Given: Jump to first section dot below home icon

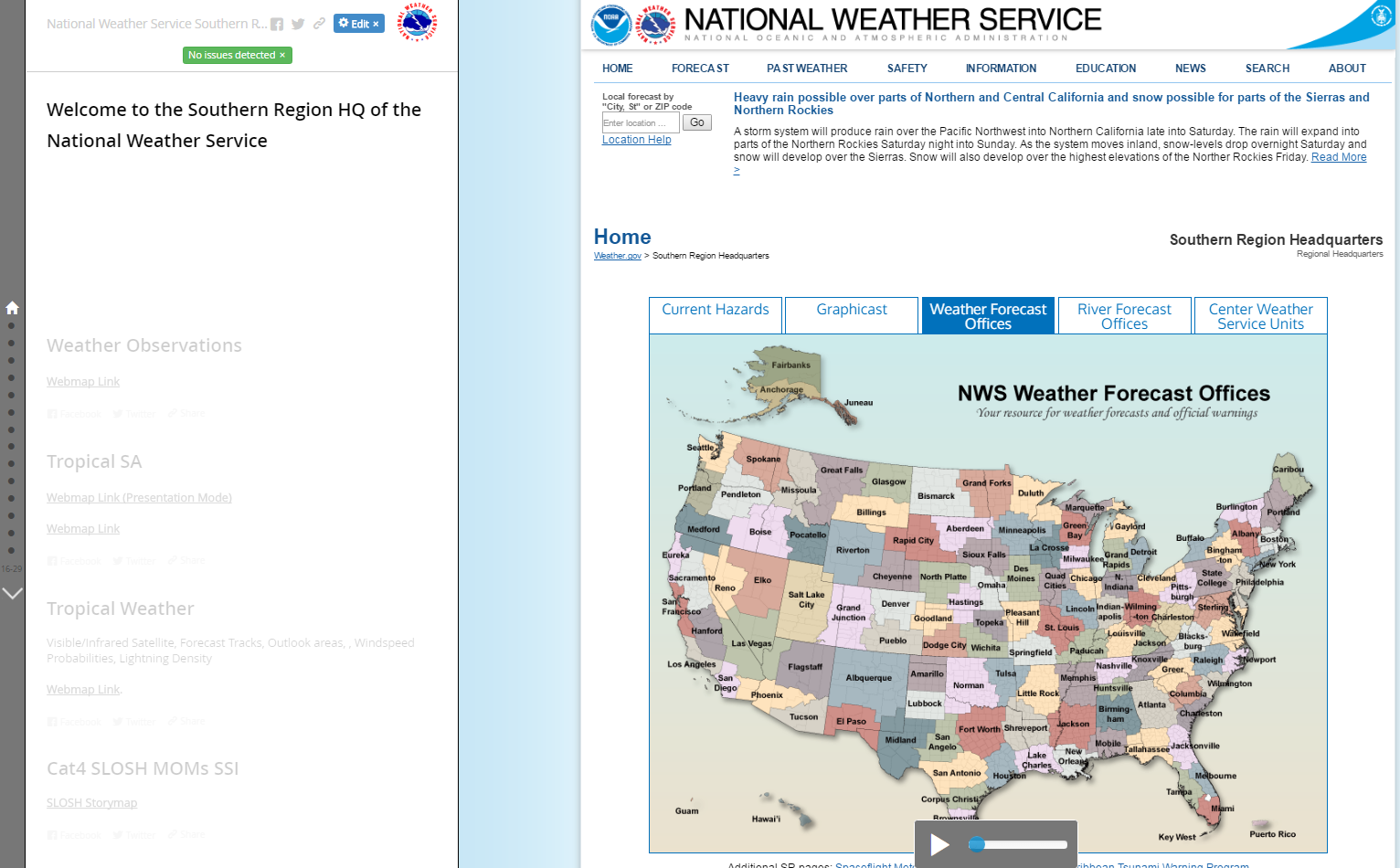Looking at the screenshot, I should (x=12, y=326).
